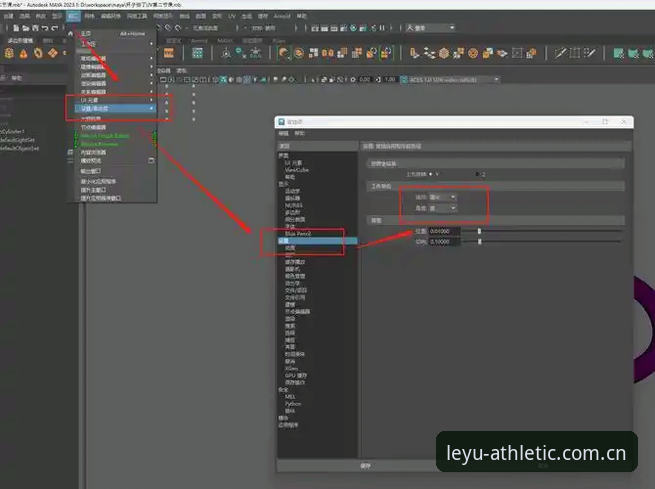Switch to the MASH shelf tab

tap(225, 41)
